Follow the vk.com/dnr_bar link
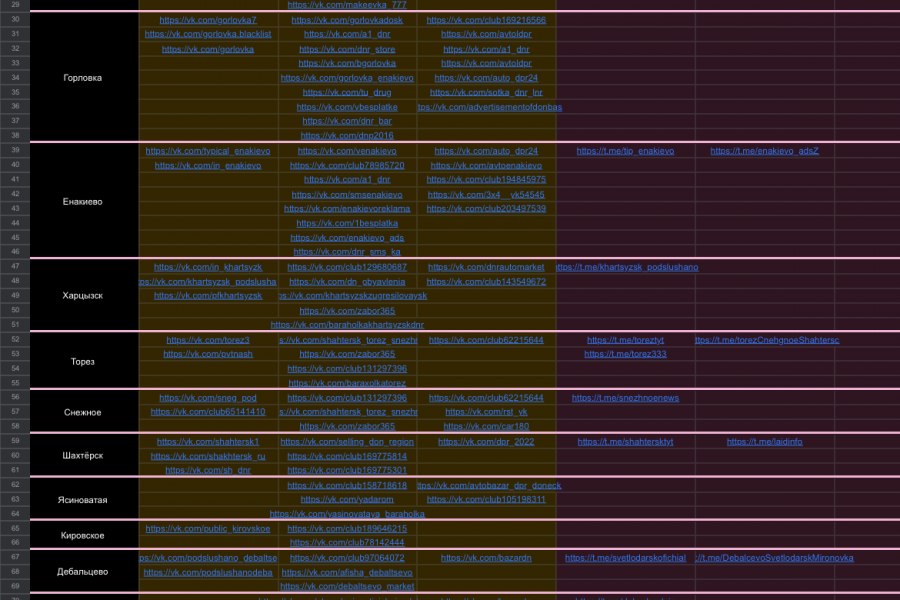This screenshot has height=600, width=900. (x=347, y=121)
